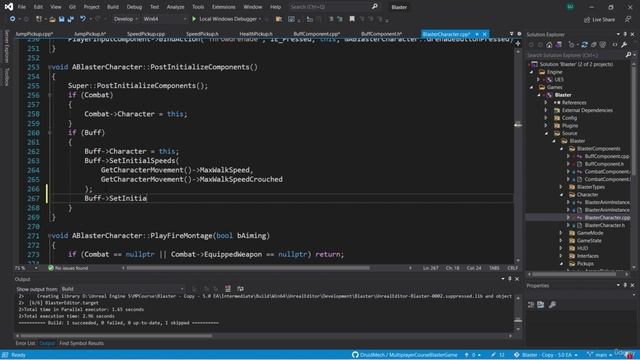Viewport: 640px width, 360px height.
Task: Switch to the SpeedPickup.h tab
Action: [202, 34]
